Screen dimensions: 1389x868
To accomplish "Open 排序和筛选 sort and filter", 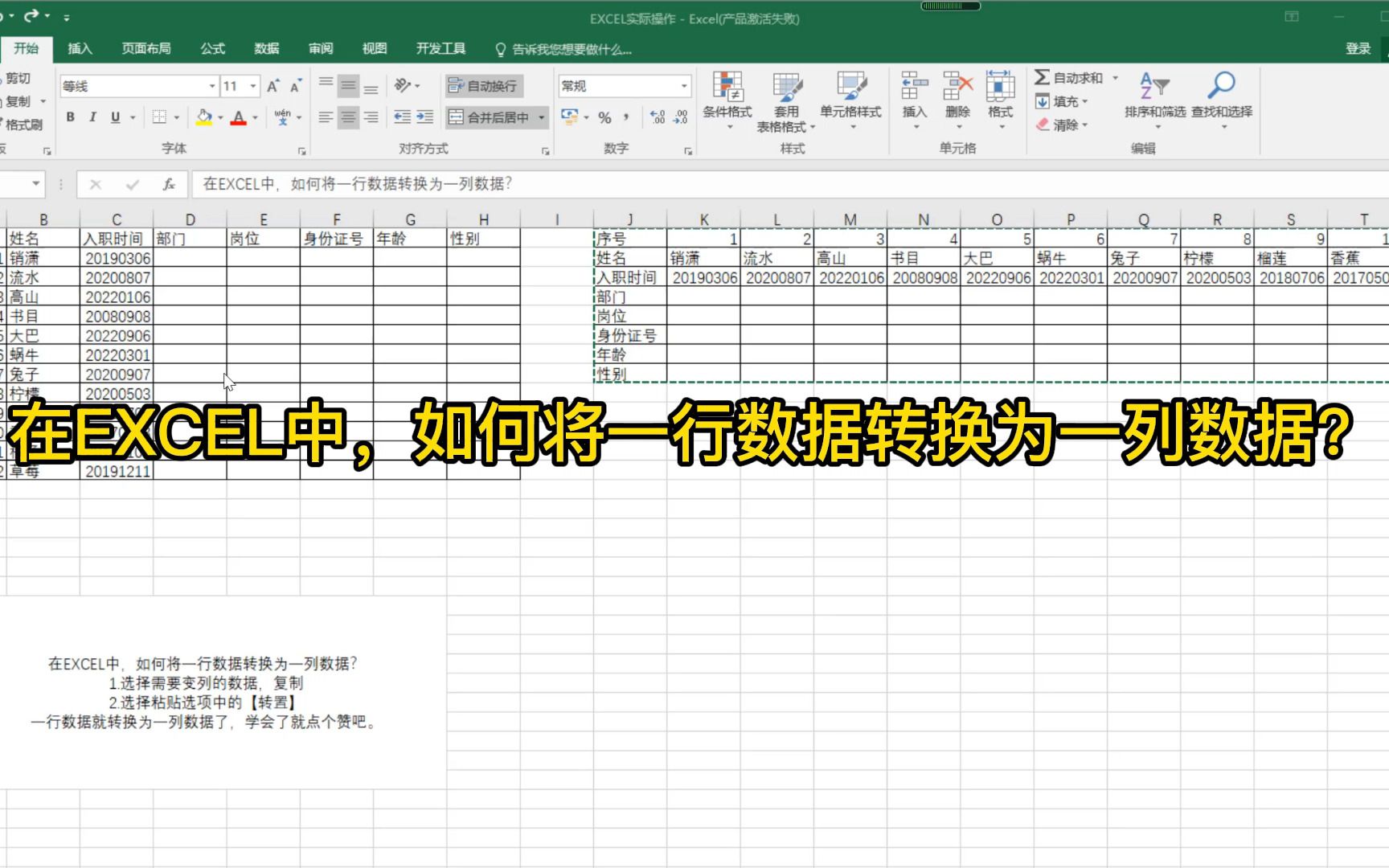I will pyautogui.click(x=1155, y=100).
